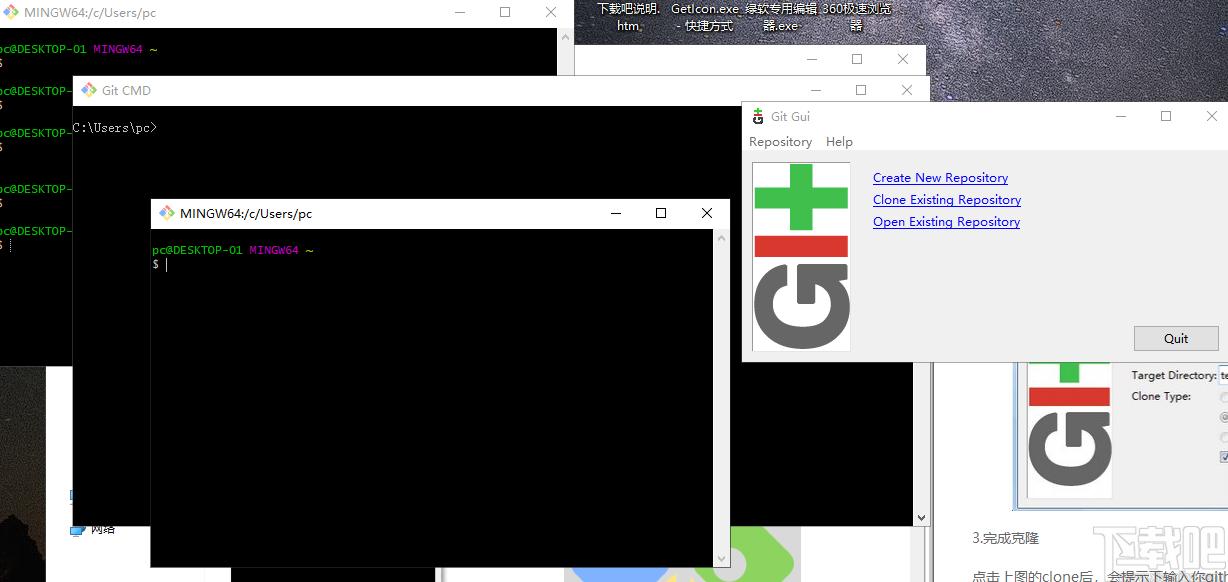The image size is (1228, 582).
Task: Click the C:\Users\pc> prompt in Git CMD
Action: pos(115,128)
